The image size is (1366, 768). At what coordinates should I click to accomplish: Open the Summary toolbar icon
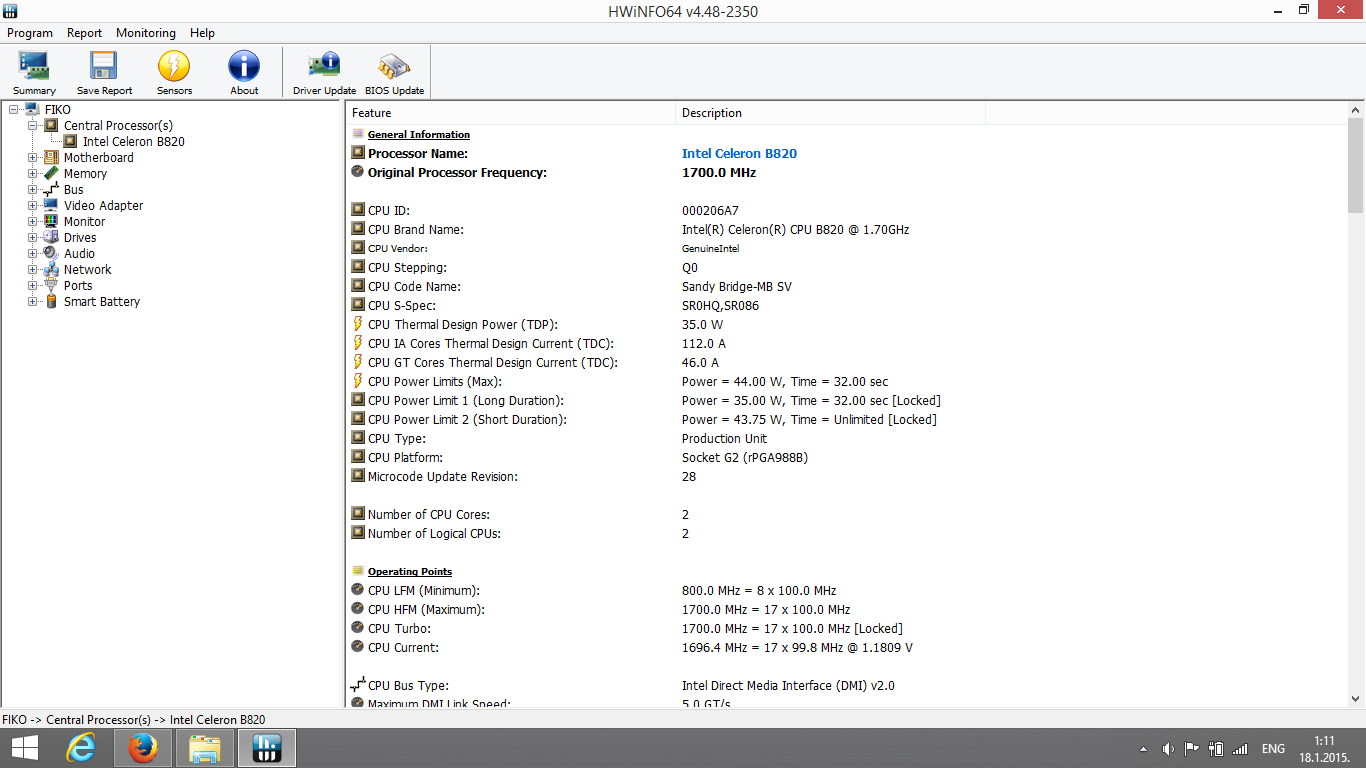point(34,72)
